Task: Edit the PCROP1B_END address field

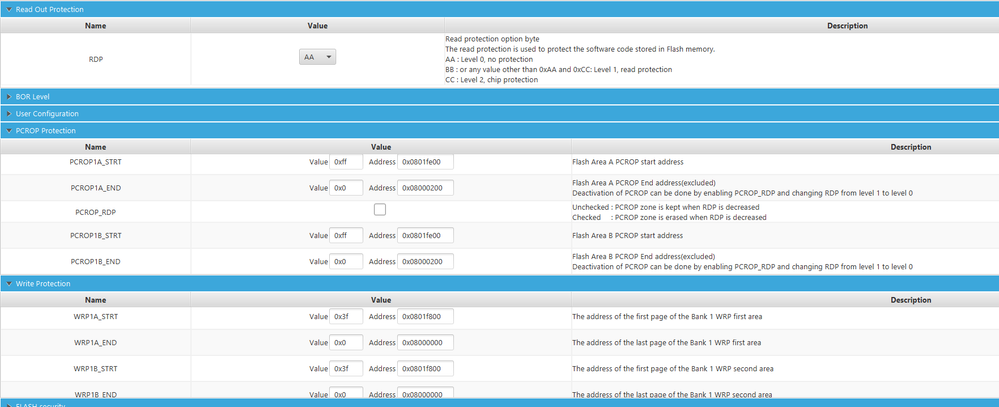Action: 425,262
